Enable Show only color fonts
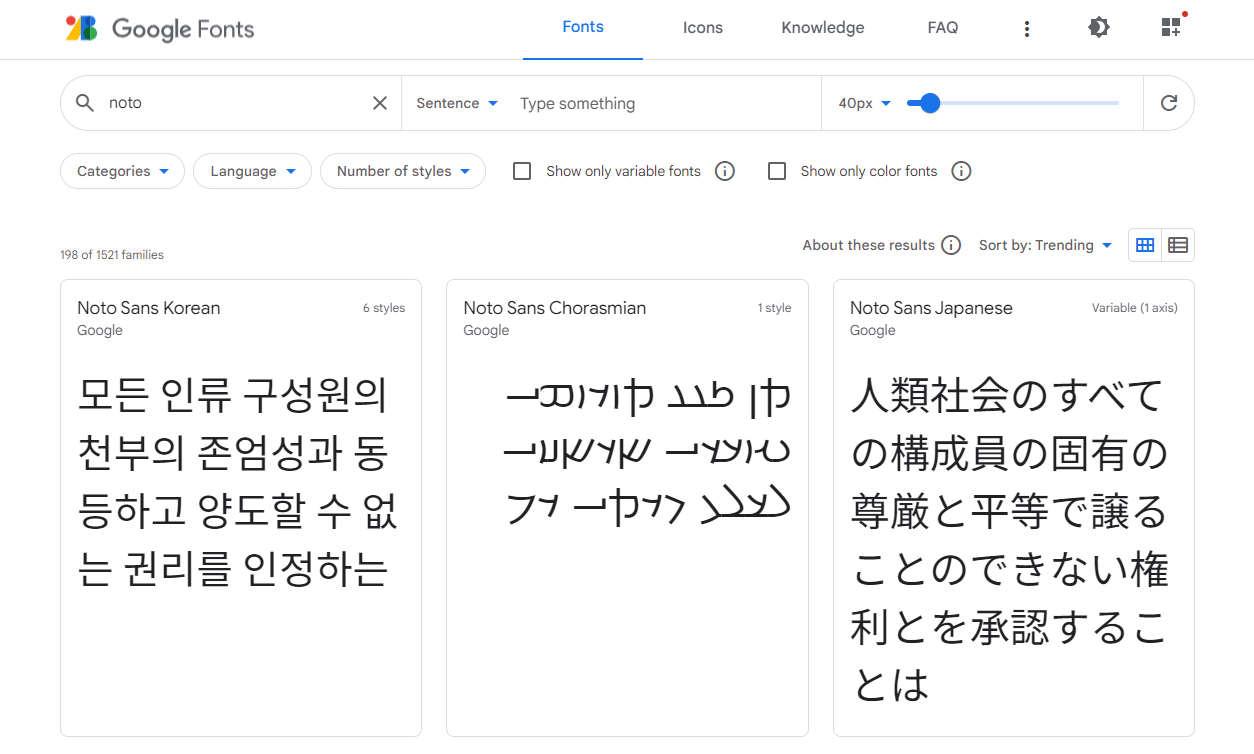This screenshot has width=1254, height=754. (777, 171)
